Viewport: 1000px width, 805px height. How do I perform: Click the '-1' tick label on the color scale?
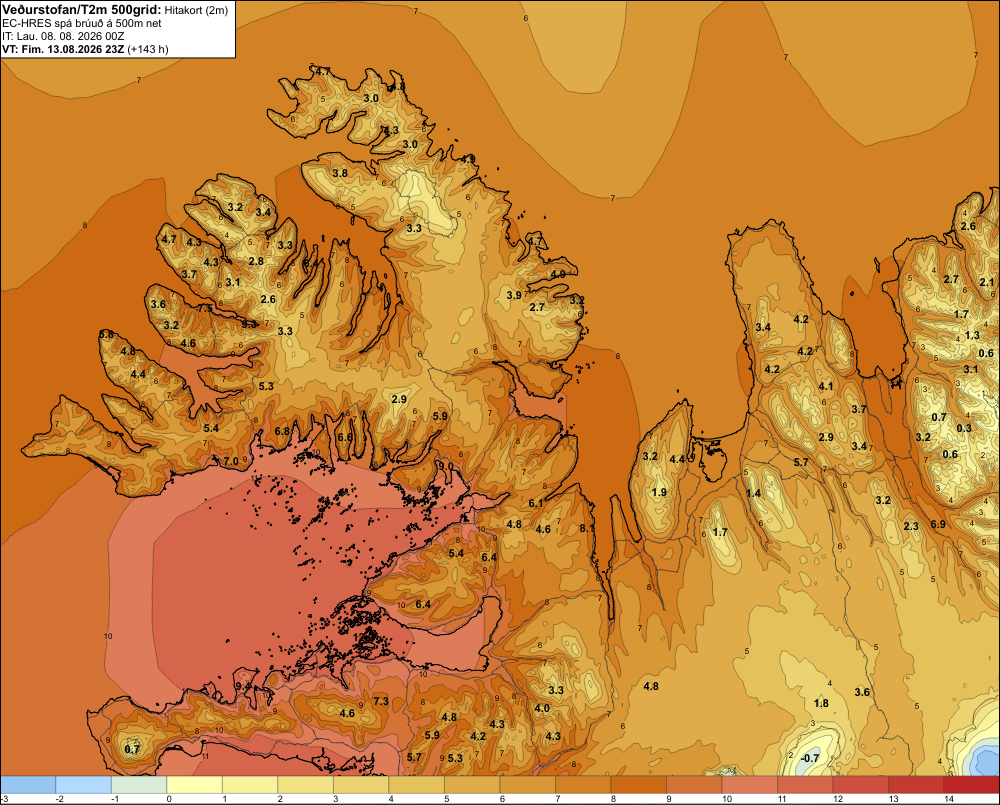[x=115, y=799]
